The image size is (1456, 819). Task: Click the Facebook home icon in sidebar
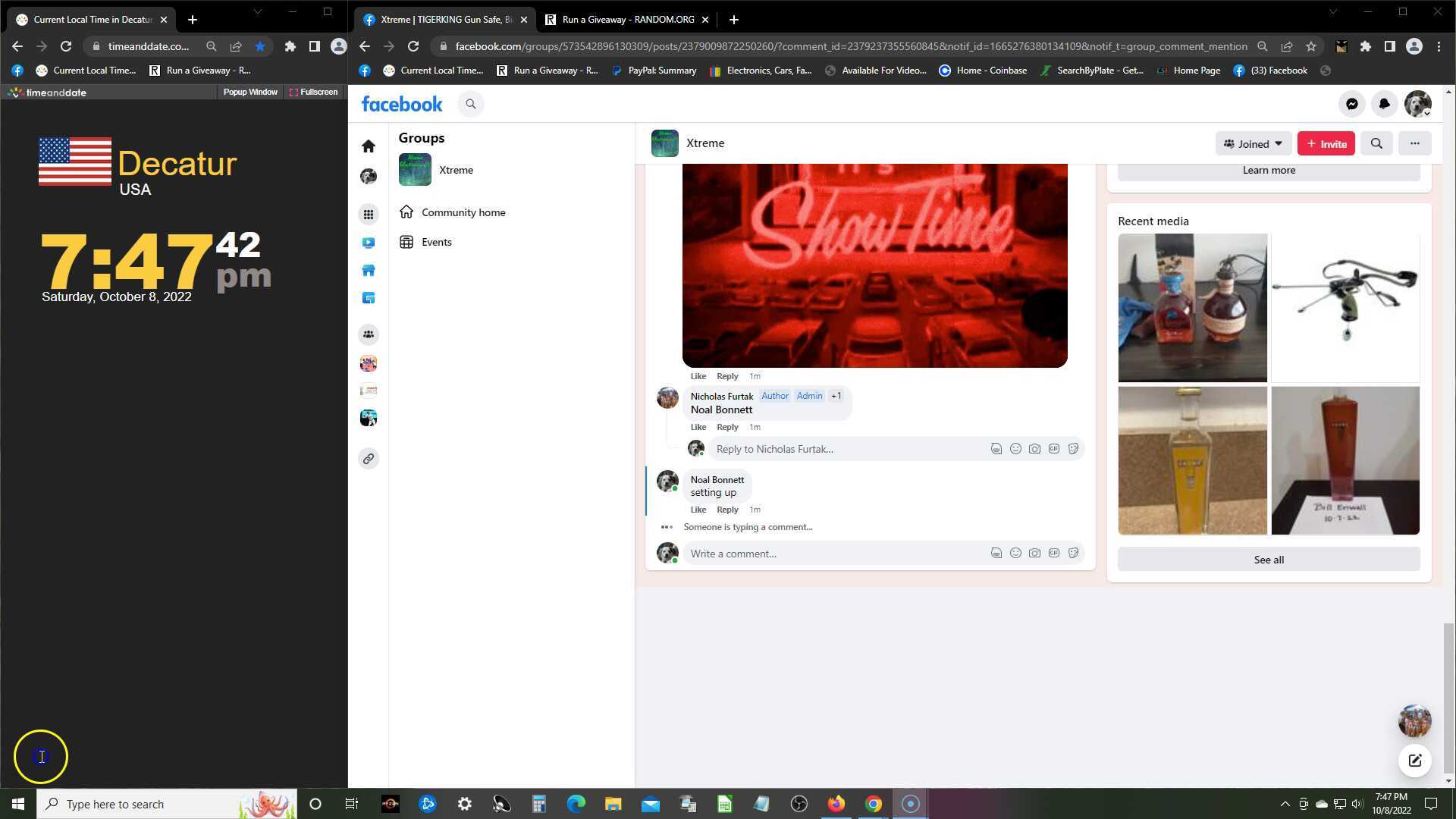click(369, 146)
